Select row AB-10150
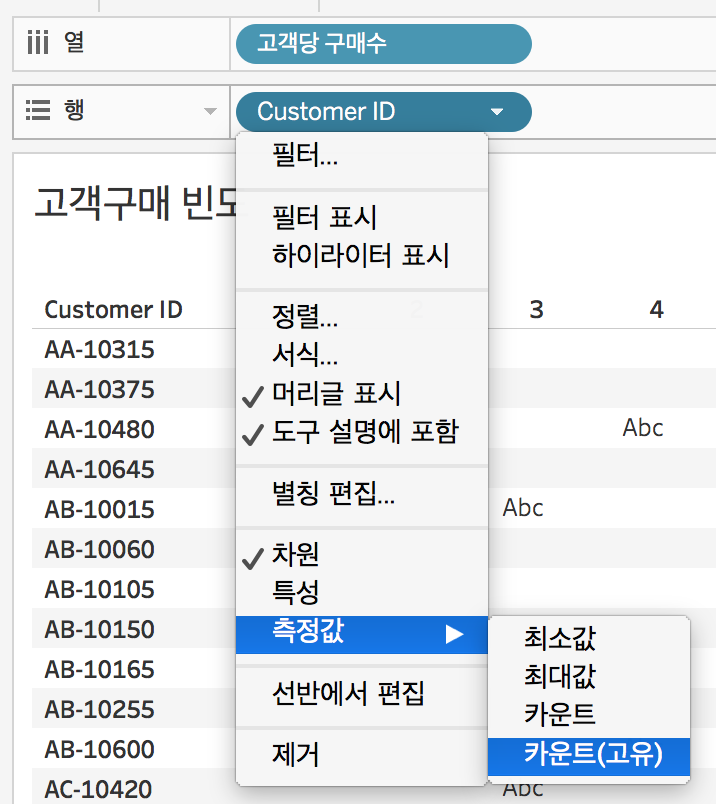The width and height of the screenshot is (716, 804). [100, 630]
